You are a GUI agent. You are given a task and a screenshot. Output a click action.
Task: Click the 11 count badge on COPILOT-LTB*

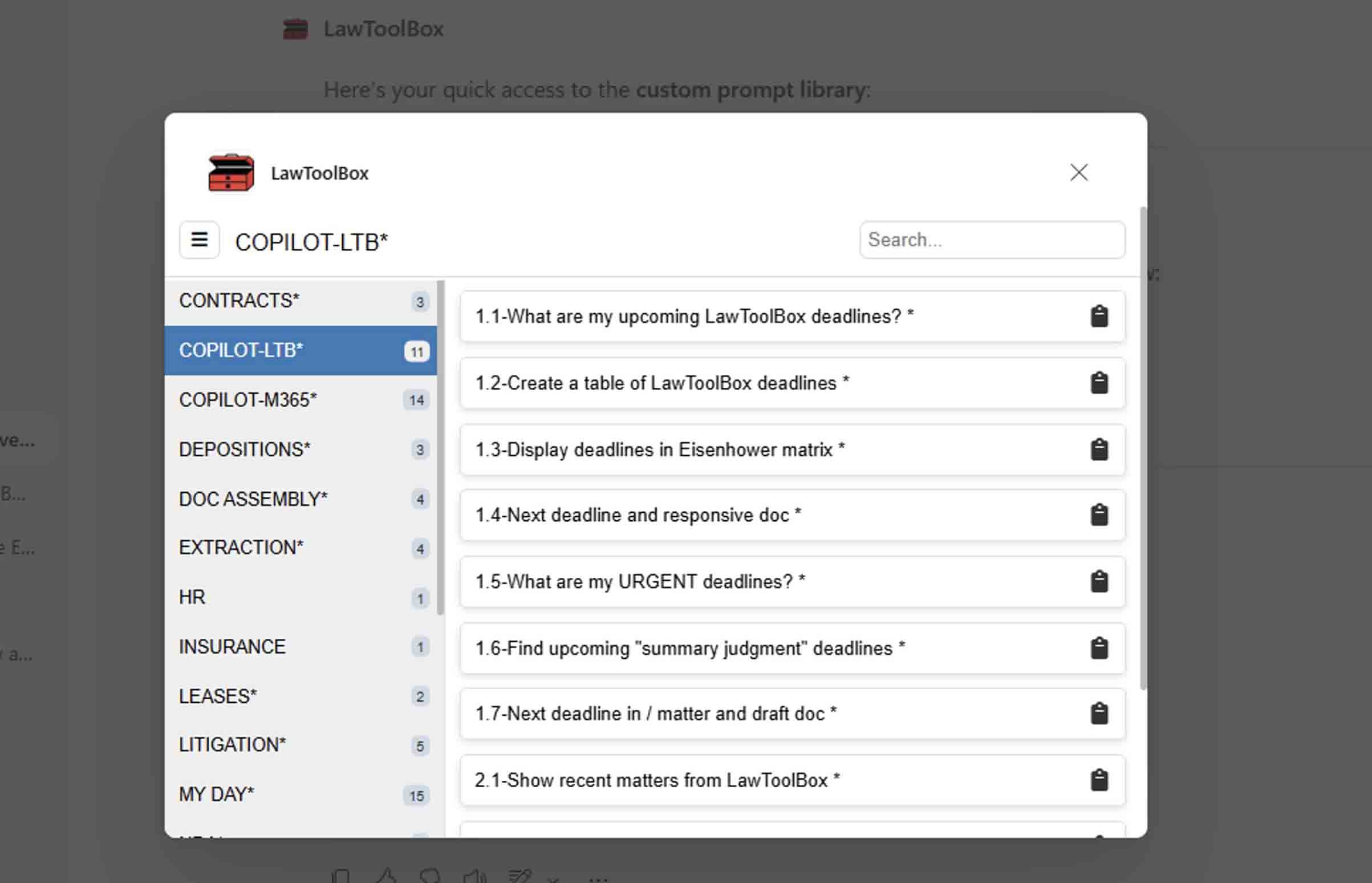pos(417,351)
